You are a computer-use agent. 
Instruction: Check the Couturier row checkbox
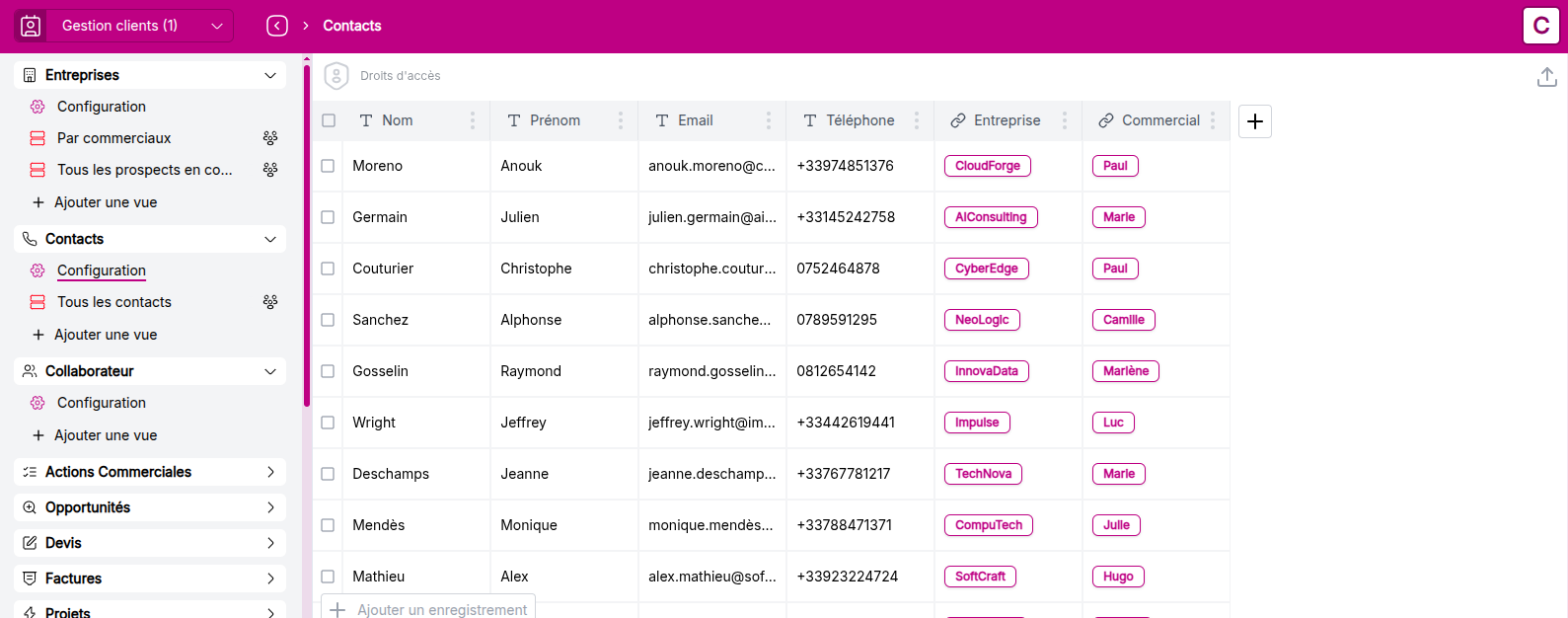(x=328, y=269)
